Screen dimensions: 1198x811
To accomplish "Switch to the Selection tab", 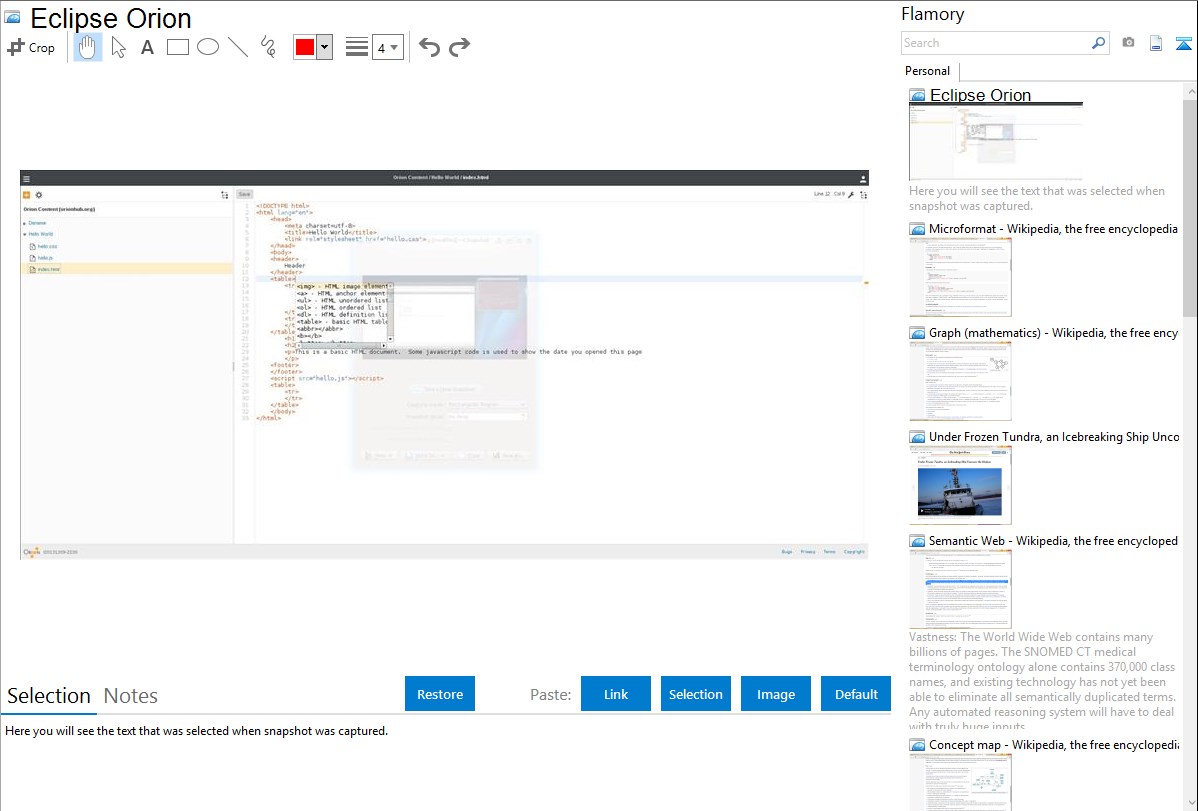I will pyautogui.click(x=49, y=696).
